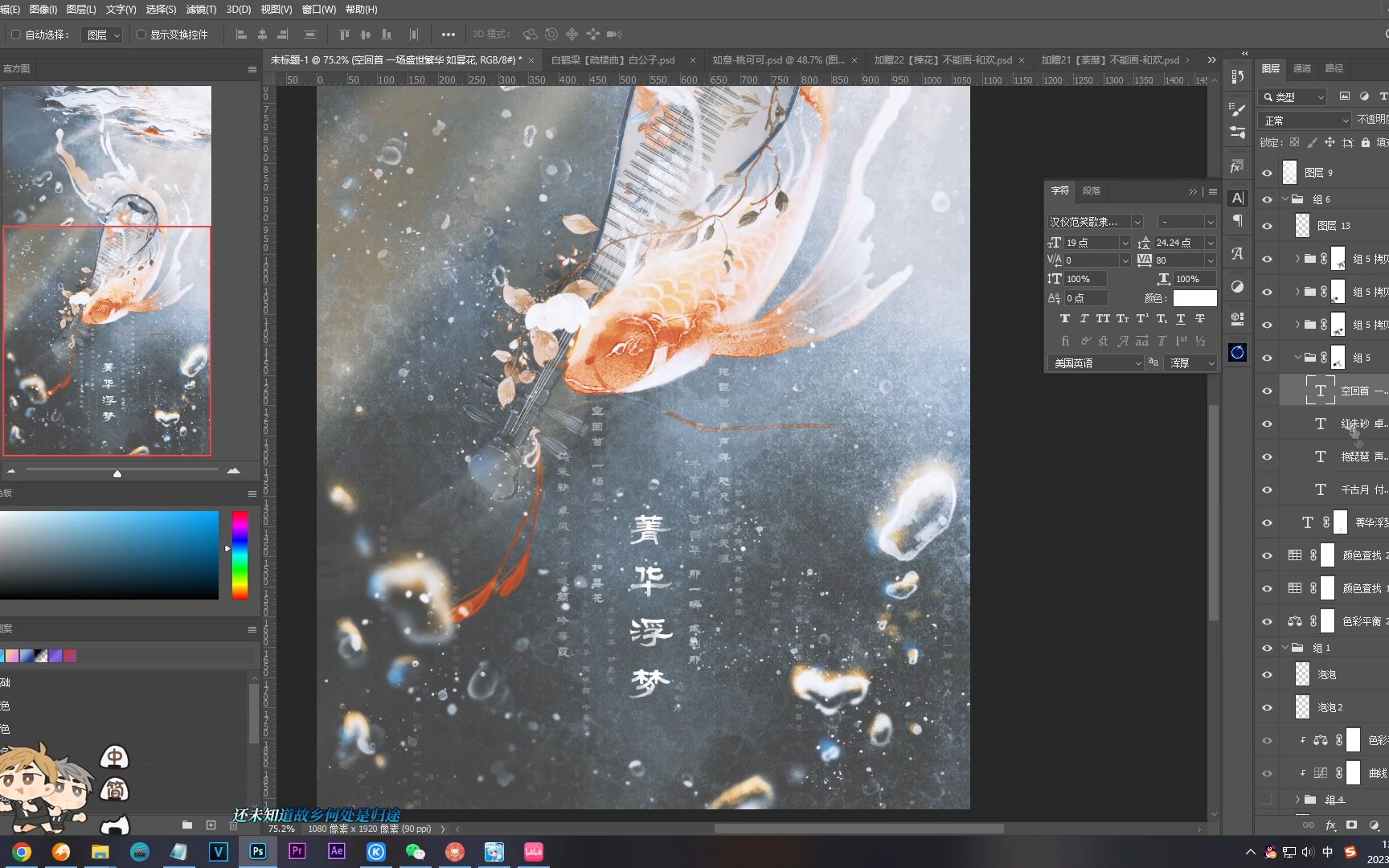The height and width of the screenshot is (868, 1389).
Task: Open the leading dropdown showing 24.24 点
Action: [1211, 243]
